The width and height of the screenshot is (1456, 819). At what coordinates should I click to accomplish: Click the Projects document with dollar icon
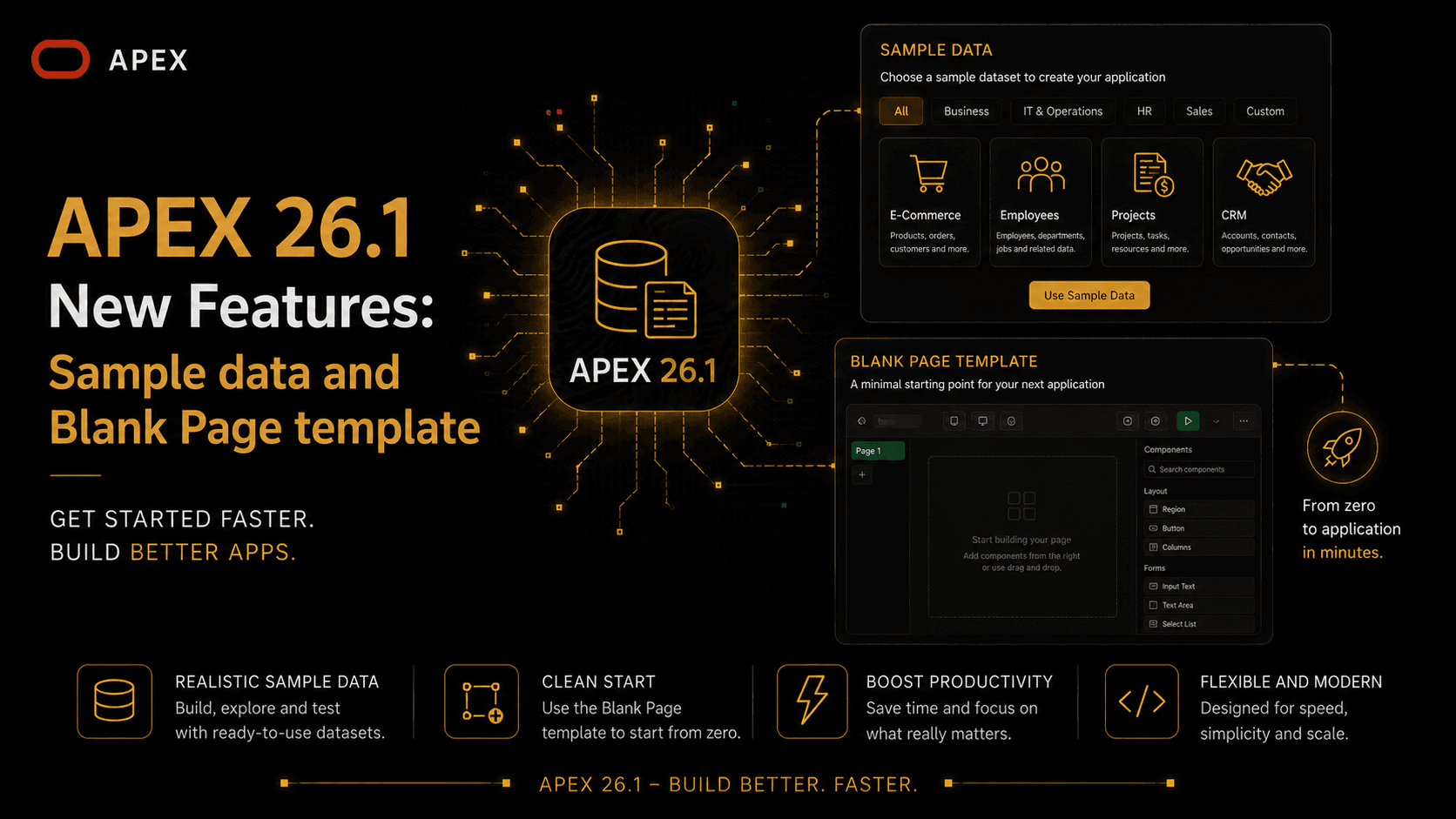[x=1153, y=174]
